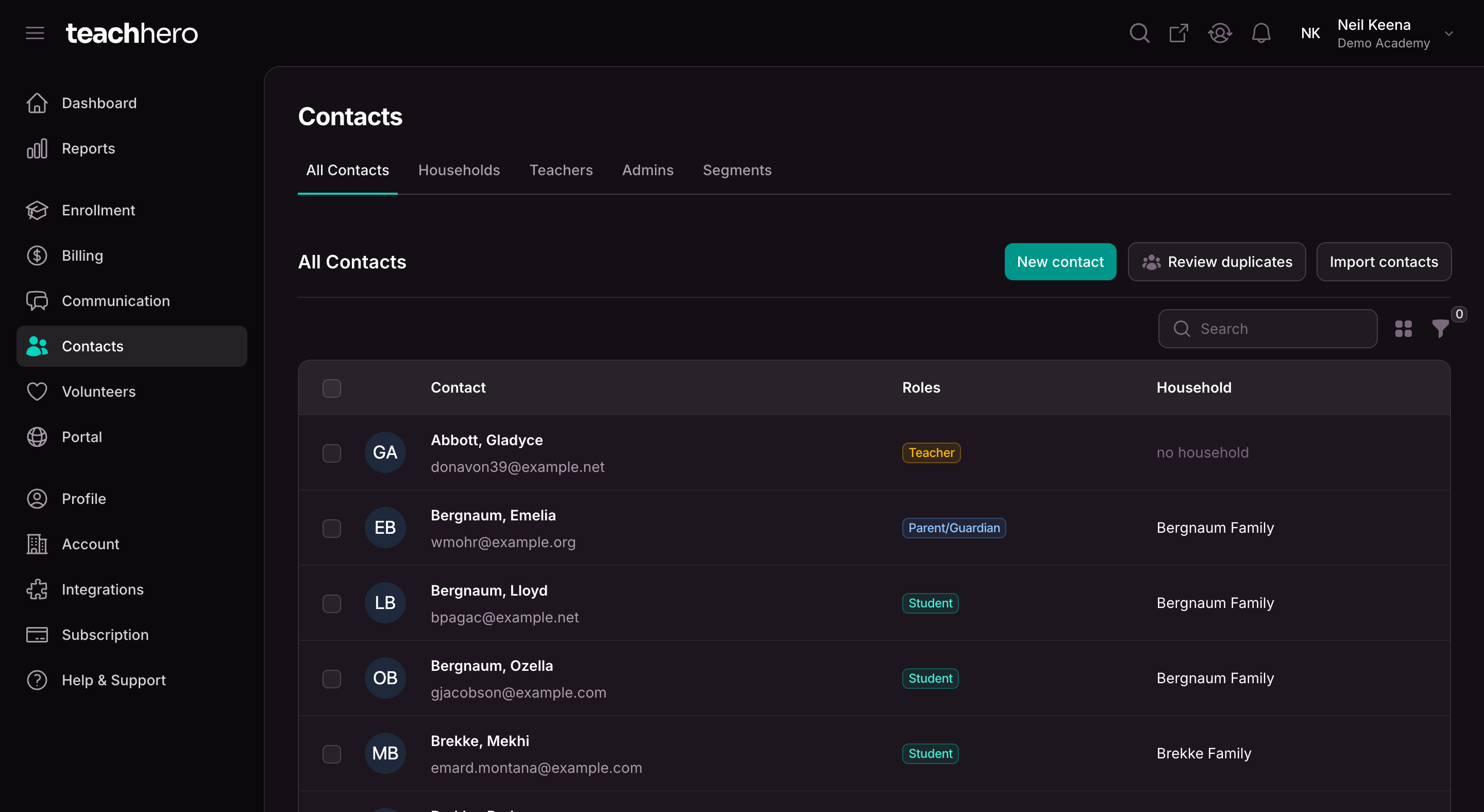The image size is (1484, 812).
Task: Check the box for Abbott, Gladyce
Action: pos(332,453)
